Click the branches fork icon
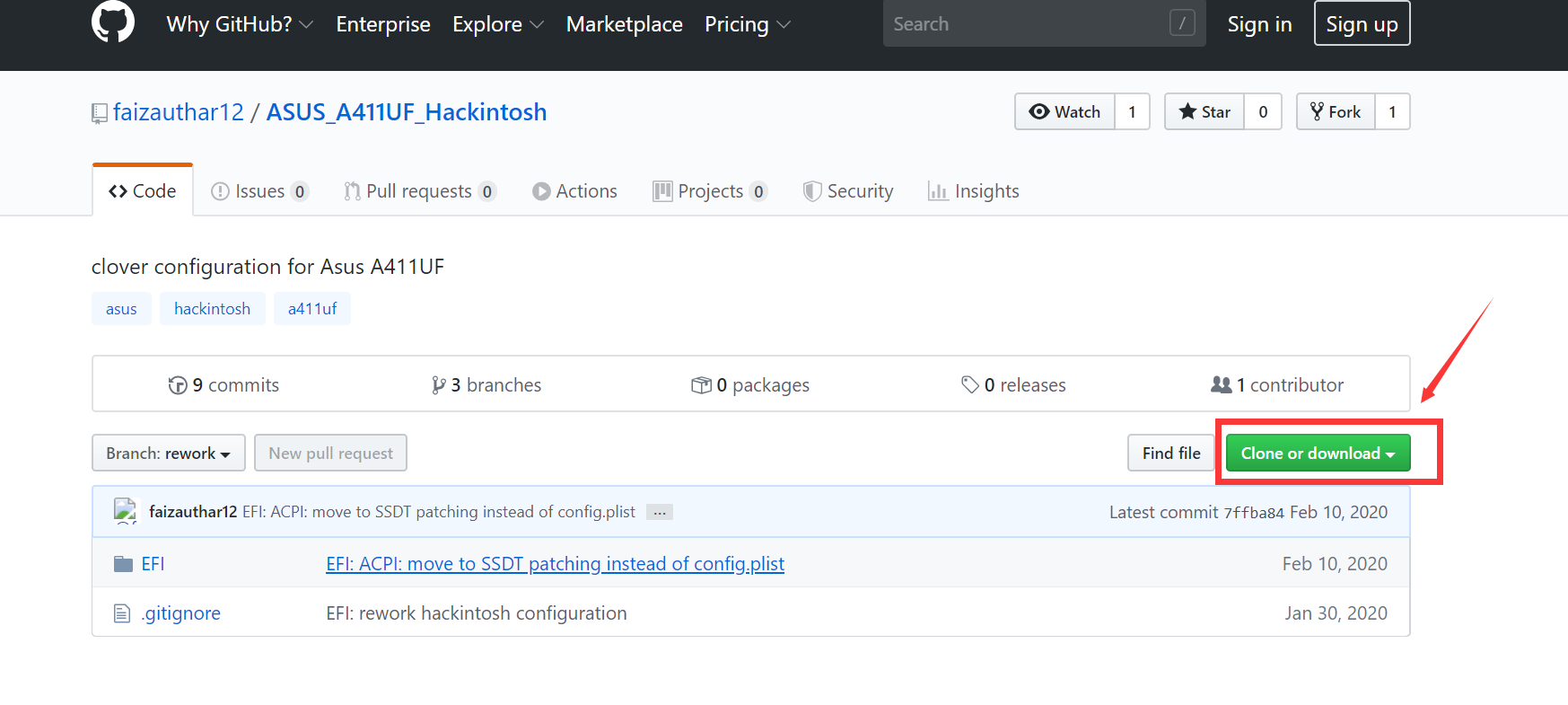The height and width of the screenshot is (705, 1568). (x=438, y=385)
